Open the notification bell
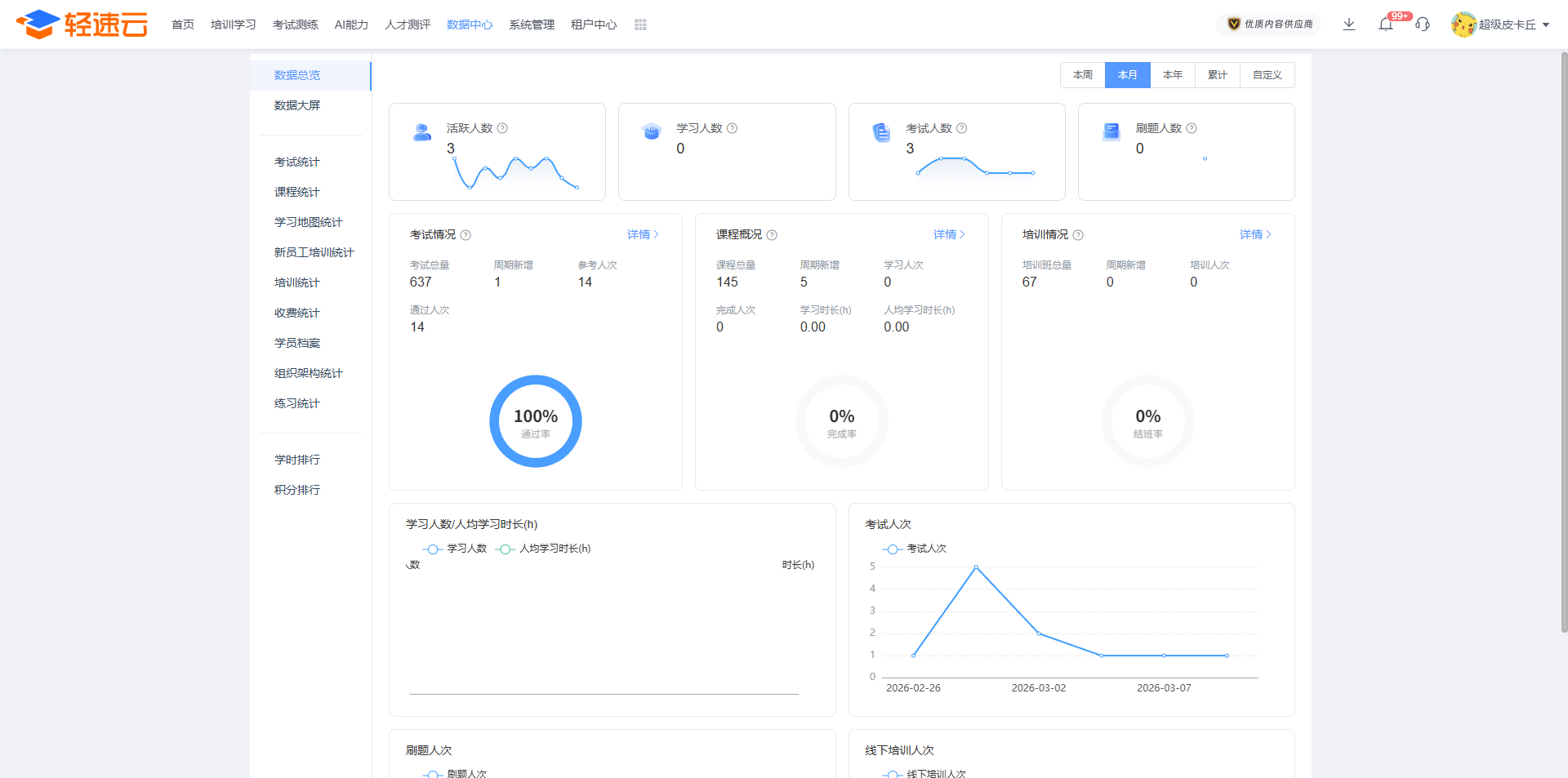 pos(1386,24)
